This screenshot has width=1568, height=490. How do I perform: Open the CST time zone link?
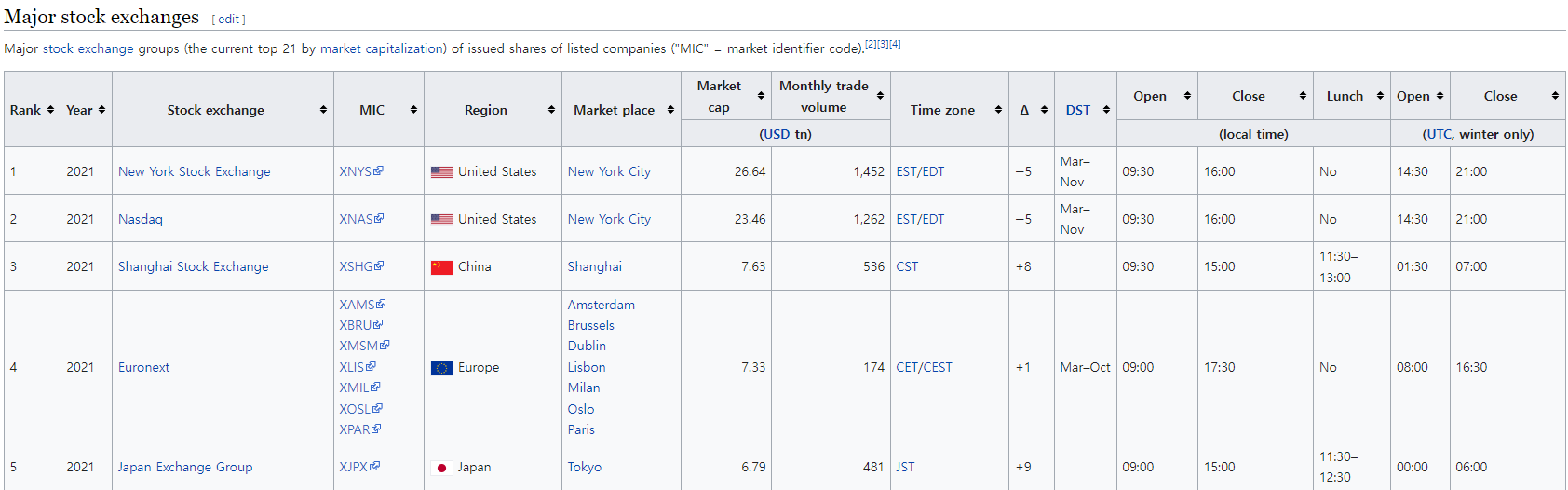(x=907, y=266)
